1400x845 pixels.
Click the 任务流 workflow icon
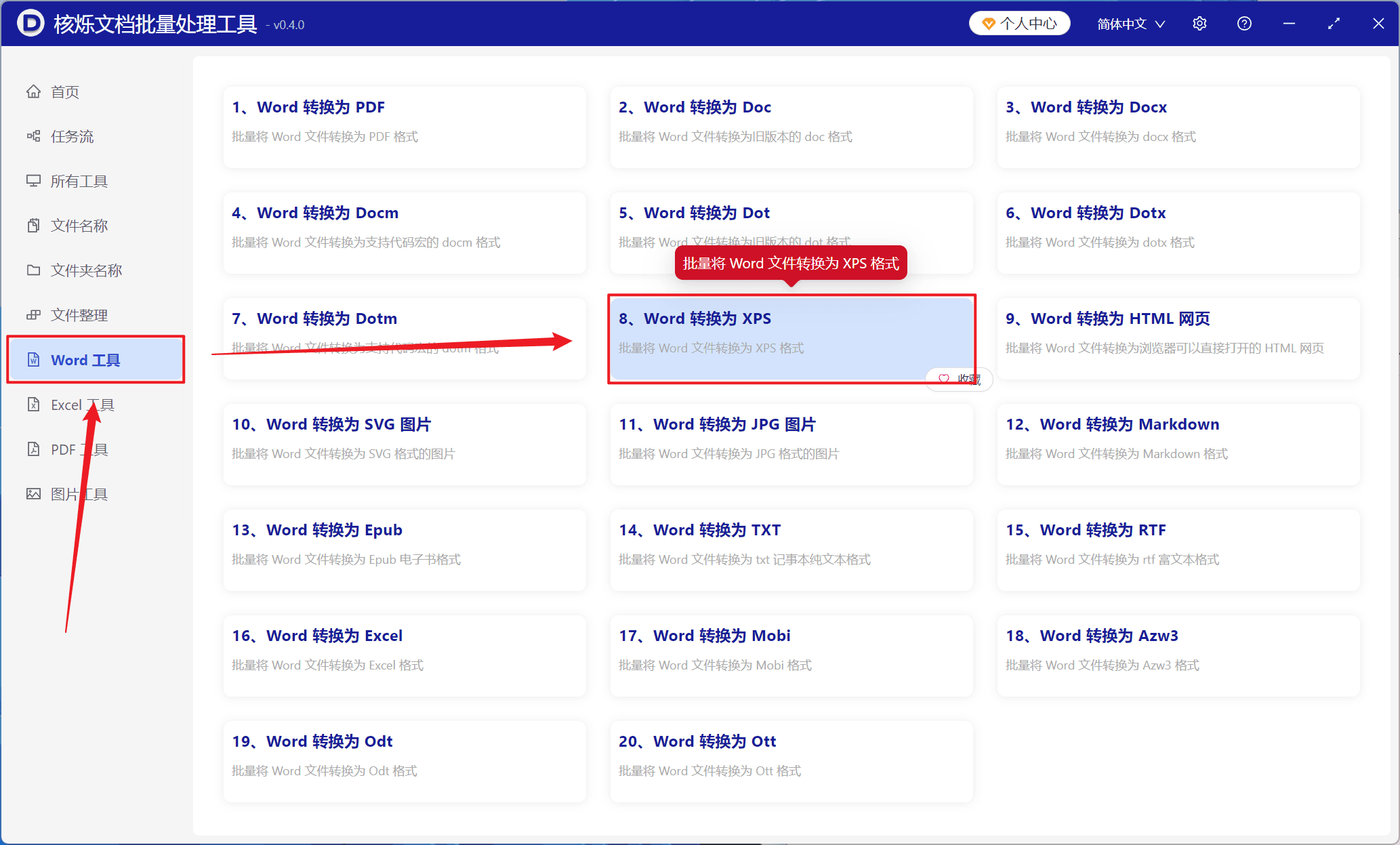pyautogui.click(x=33, y=136)
